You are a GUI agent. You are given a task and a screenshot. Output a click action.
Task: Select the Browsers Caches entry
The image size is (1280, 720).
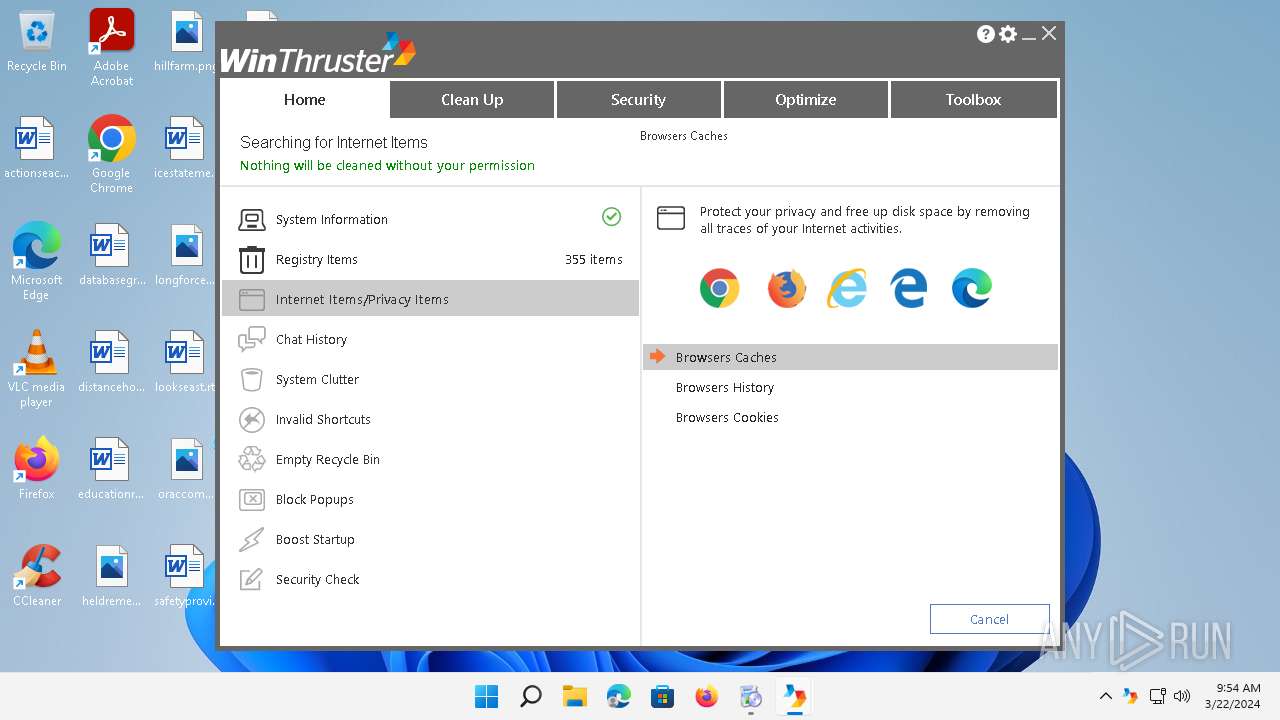(x=850, y=357)
